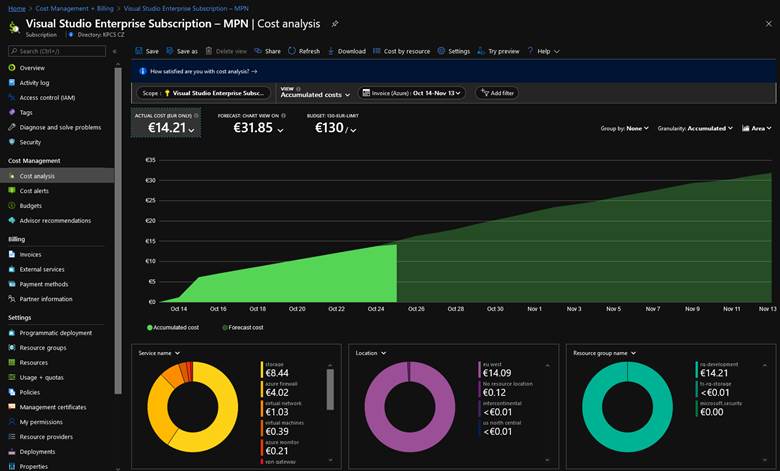Open Resource providers menu item
Image resolution: width=780 pixels, height=471 pixels.
pyautogui.click(x=46, y=437)
